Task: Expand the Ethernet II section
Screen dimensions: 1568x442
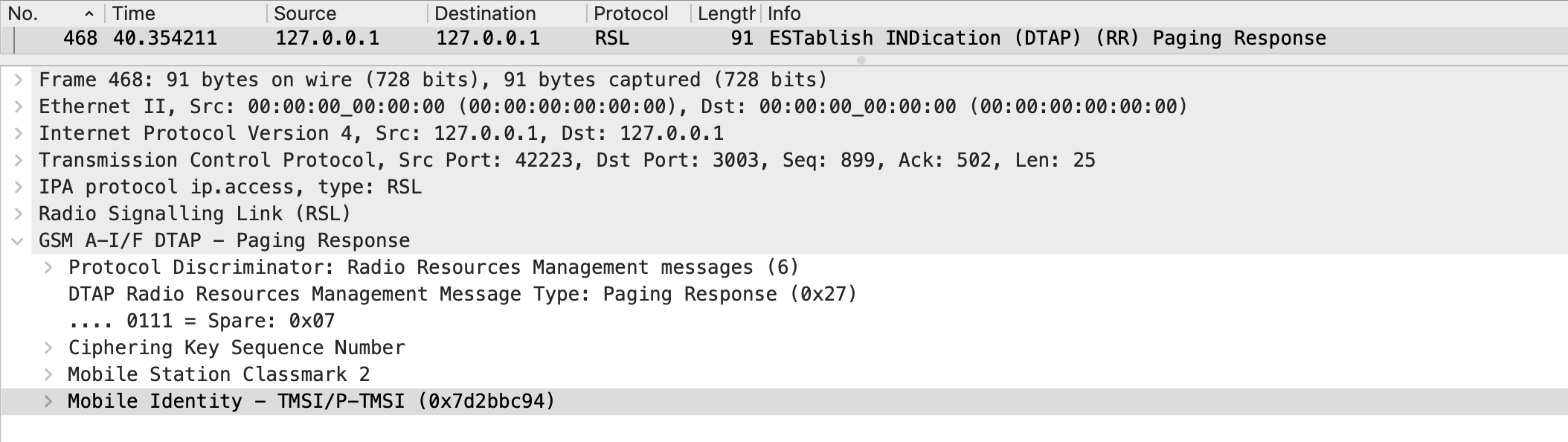Action: click(x=18, y=106)
